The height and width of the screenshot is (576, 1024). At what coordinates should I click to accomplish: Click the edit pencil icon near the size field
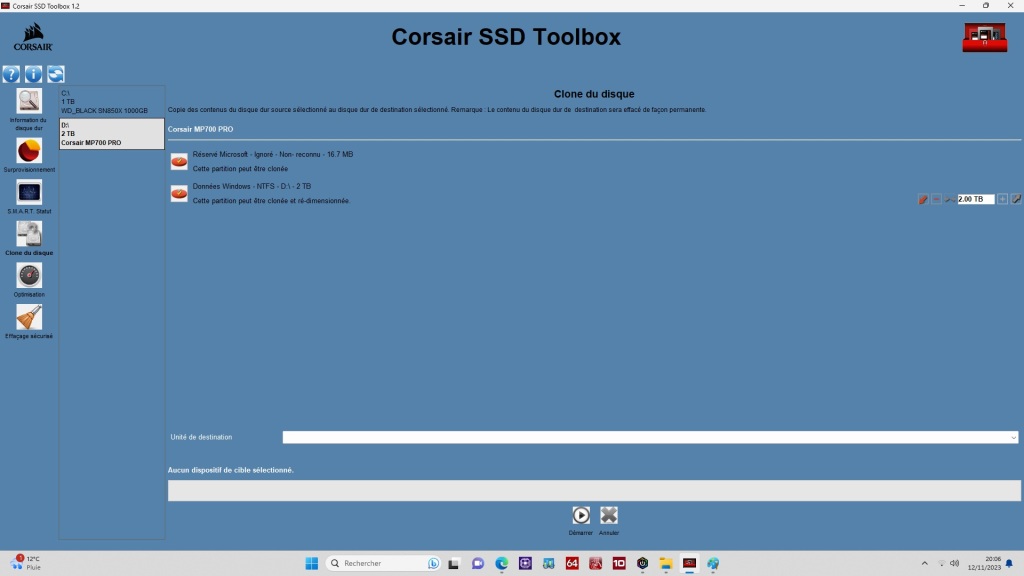coord(1016,199)
